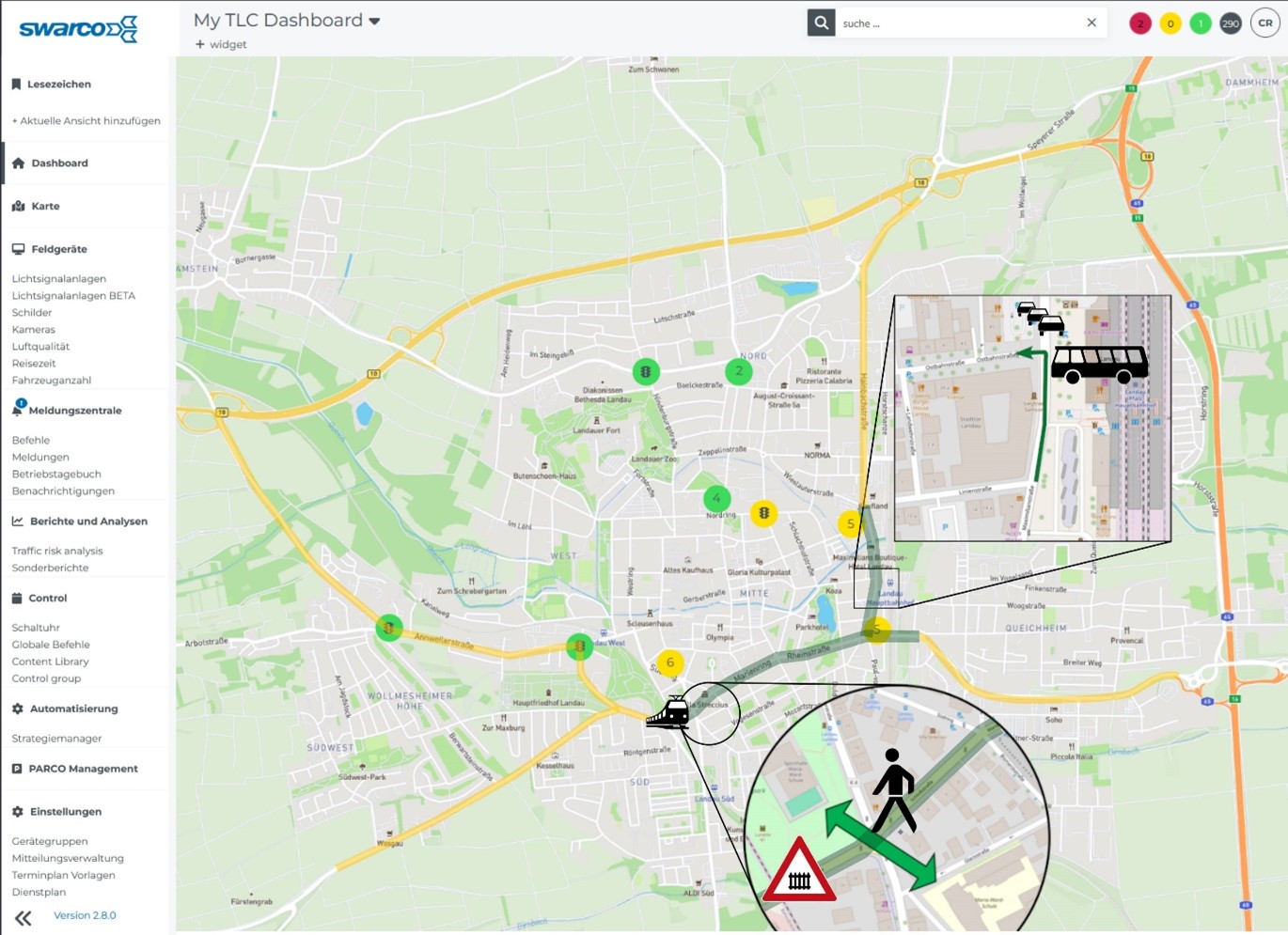Open Lichtsignalanlagen device list

(59, 279)
